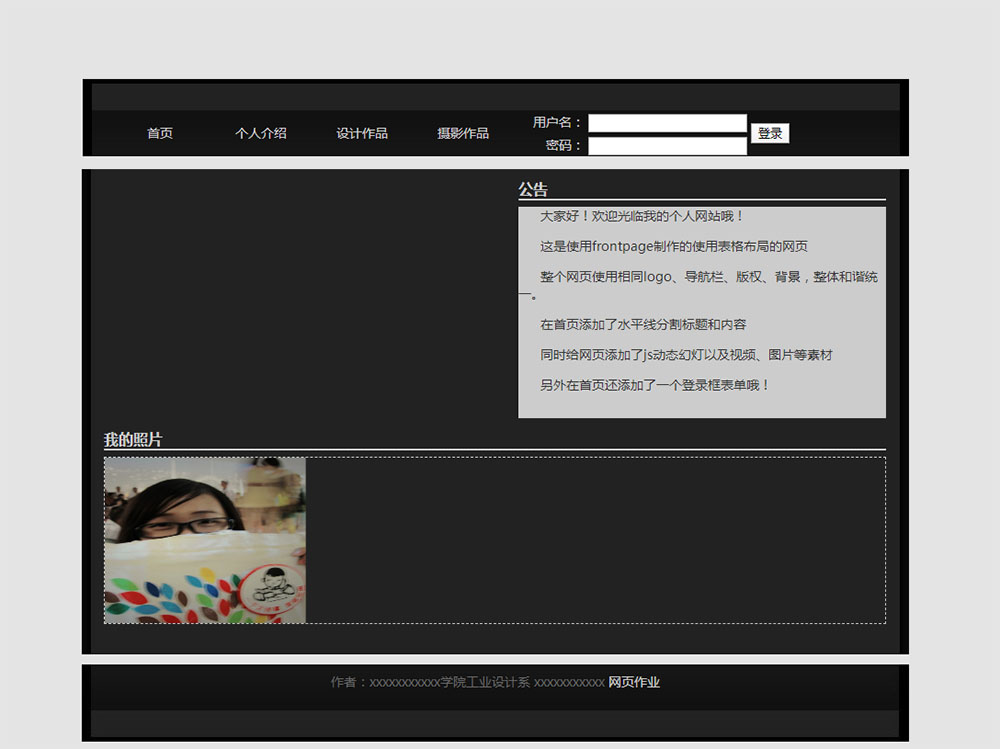Click the 用户名 input field
This screenshot has height=749, width=1000.
(x=667, y=123)
